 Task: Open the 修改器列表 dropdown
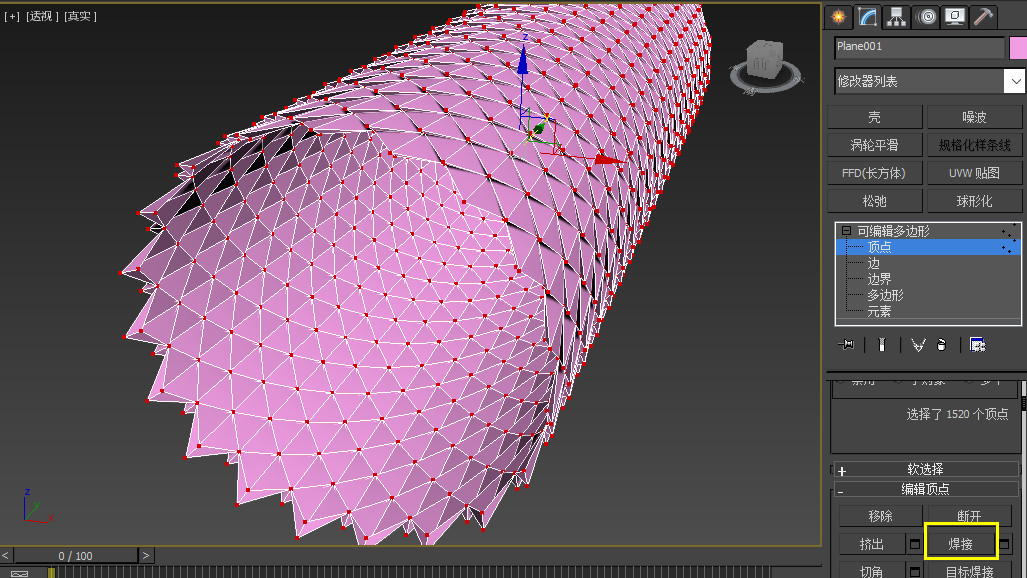[x=929, y=81]
